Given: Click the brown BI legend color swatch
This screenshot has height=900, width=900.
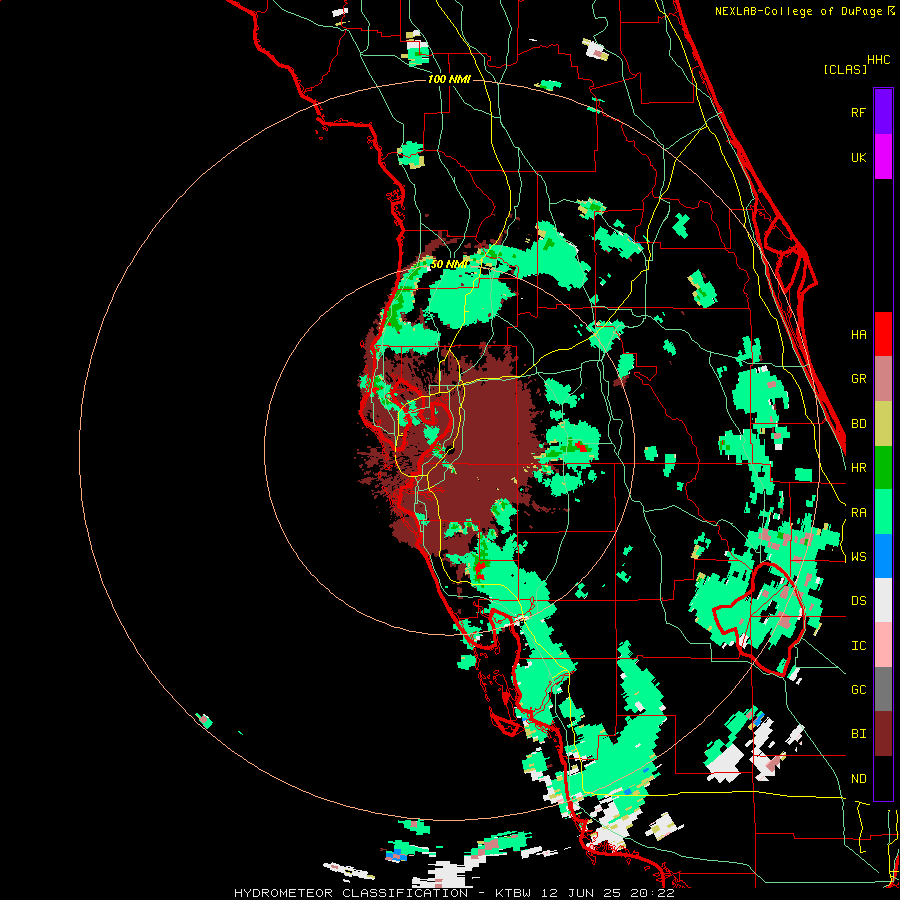Looking at the screenshot, I should click(x=883, y=734).
